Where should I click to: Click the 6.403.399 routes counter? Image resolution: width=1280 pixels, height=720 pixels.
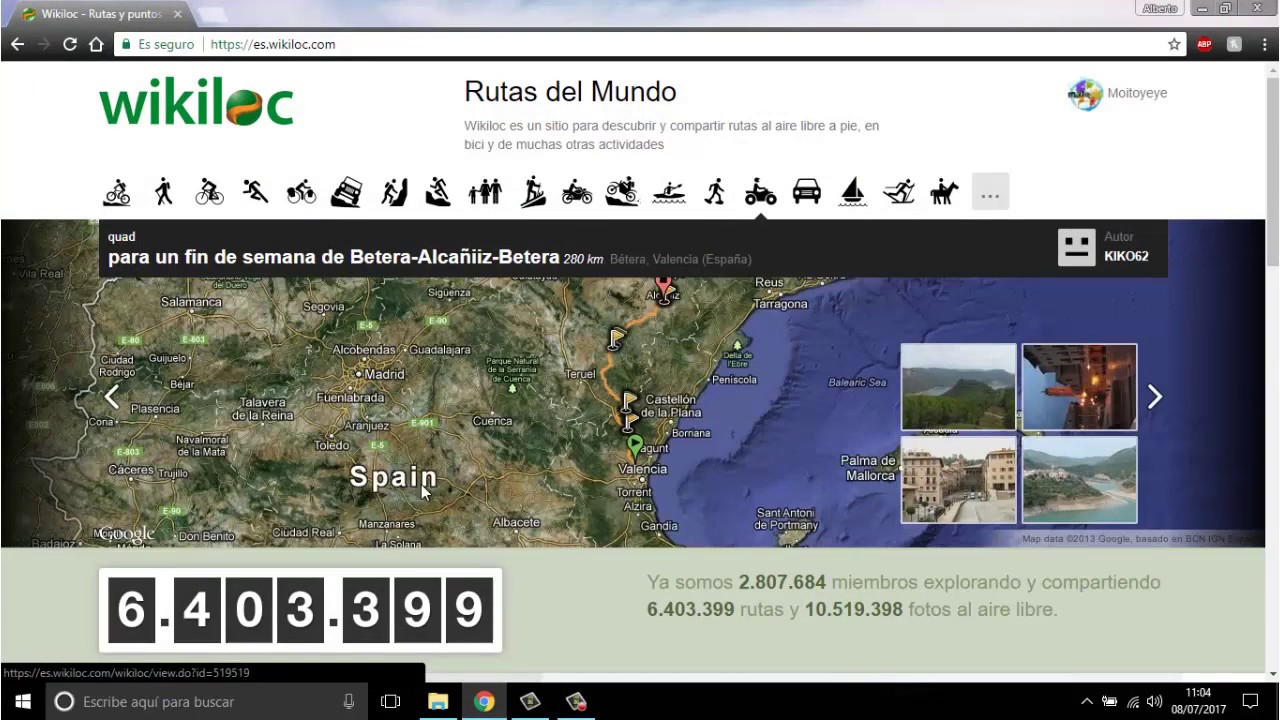pos(300,609)
